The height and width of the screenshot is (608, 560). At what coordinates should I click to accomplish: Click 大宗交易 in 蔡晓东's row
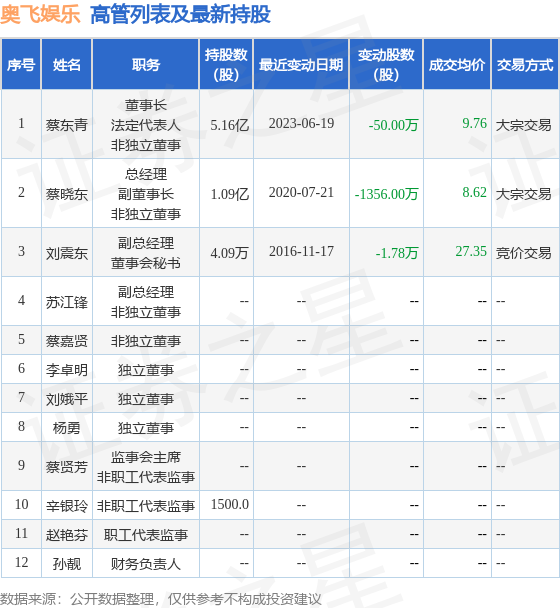[x=524, y=194]
